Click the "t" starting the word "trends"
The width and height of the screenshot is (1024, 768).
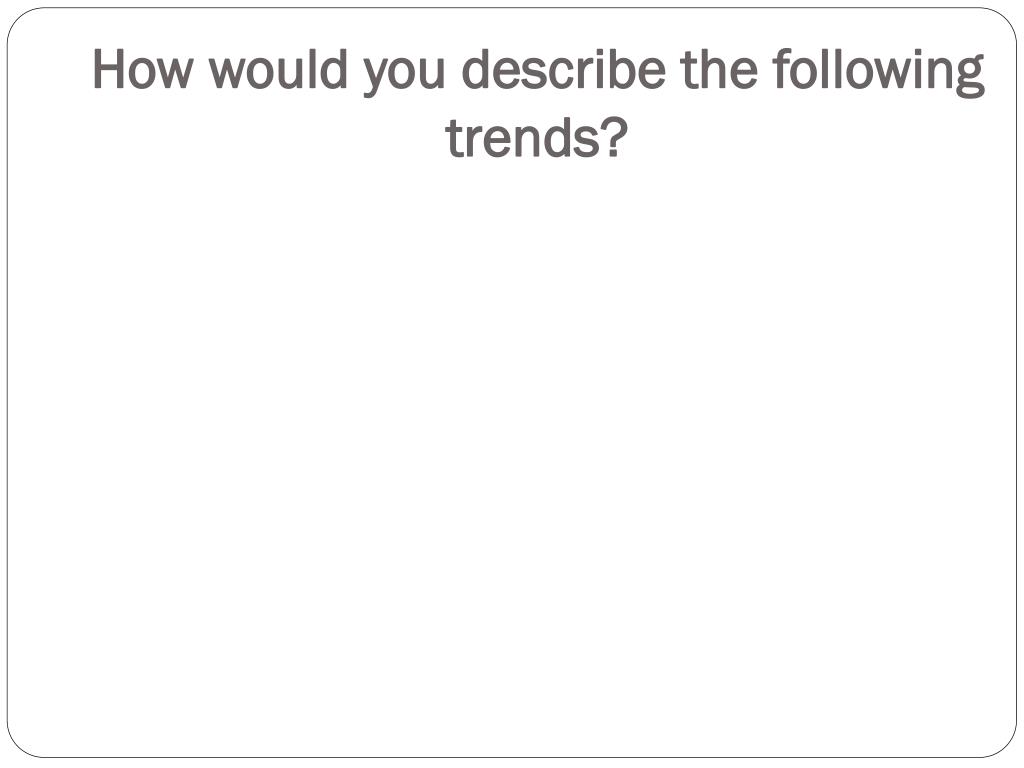[454, 138]
